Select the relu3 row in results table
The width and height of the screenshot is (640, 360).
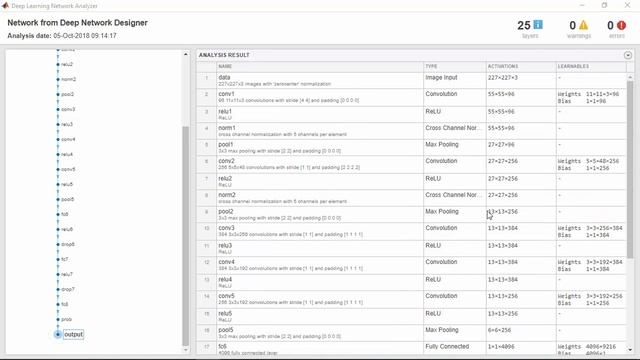411,249
